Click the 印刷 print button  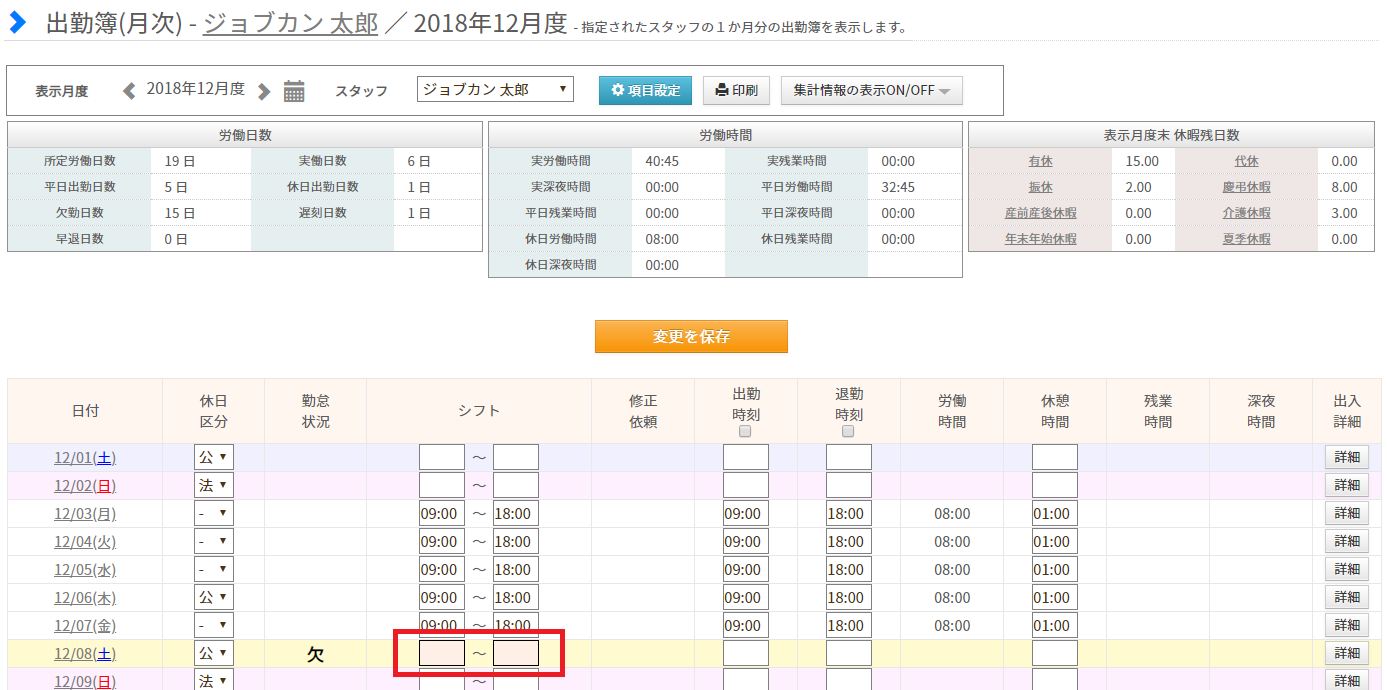736,90
